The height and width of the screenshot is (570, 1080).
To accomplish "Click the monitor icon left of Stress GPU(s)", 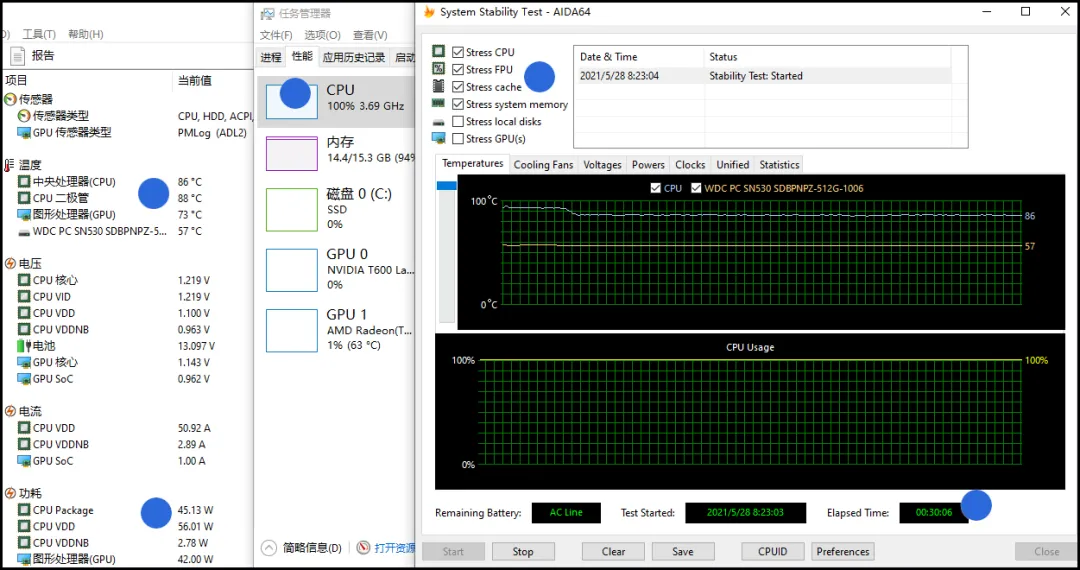I will (438, 138).
